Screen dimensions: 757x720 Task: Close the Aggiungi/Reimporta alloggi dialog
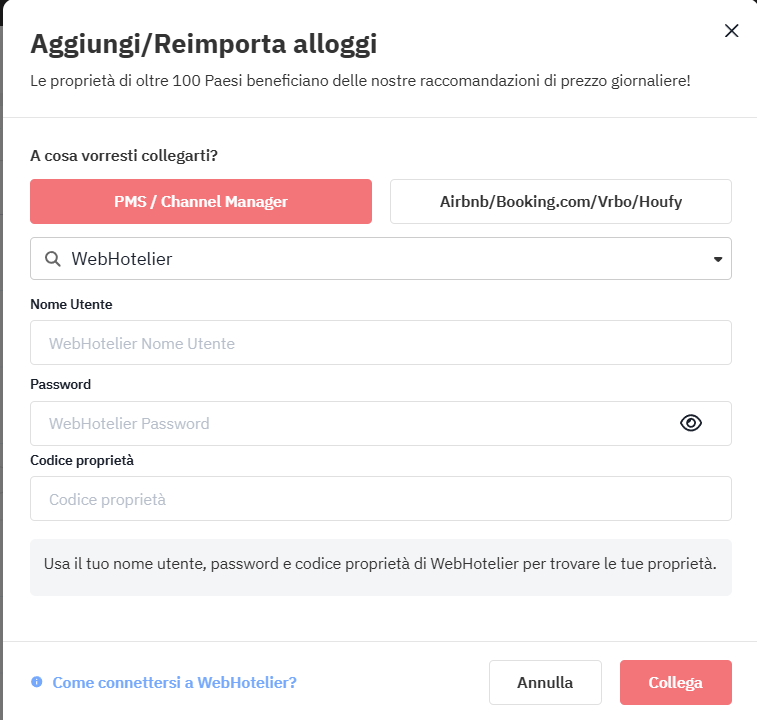(731, 31)
